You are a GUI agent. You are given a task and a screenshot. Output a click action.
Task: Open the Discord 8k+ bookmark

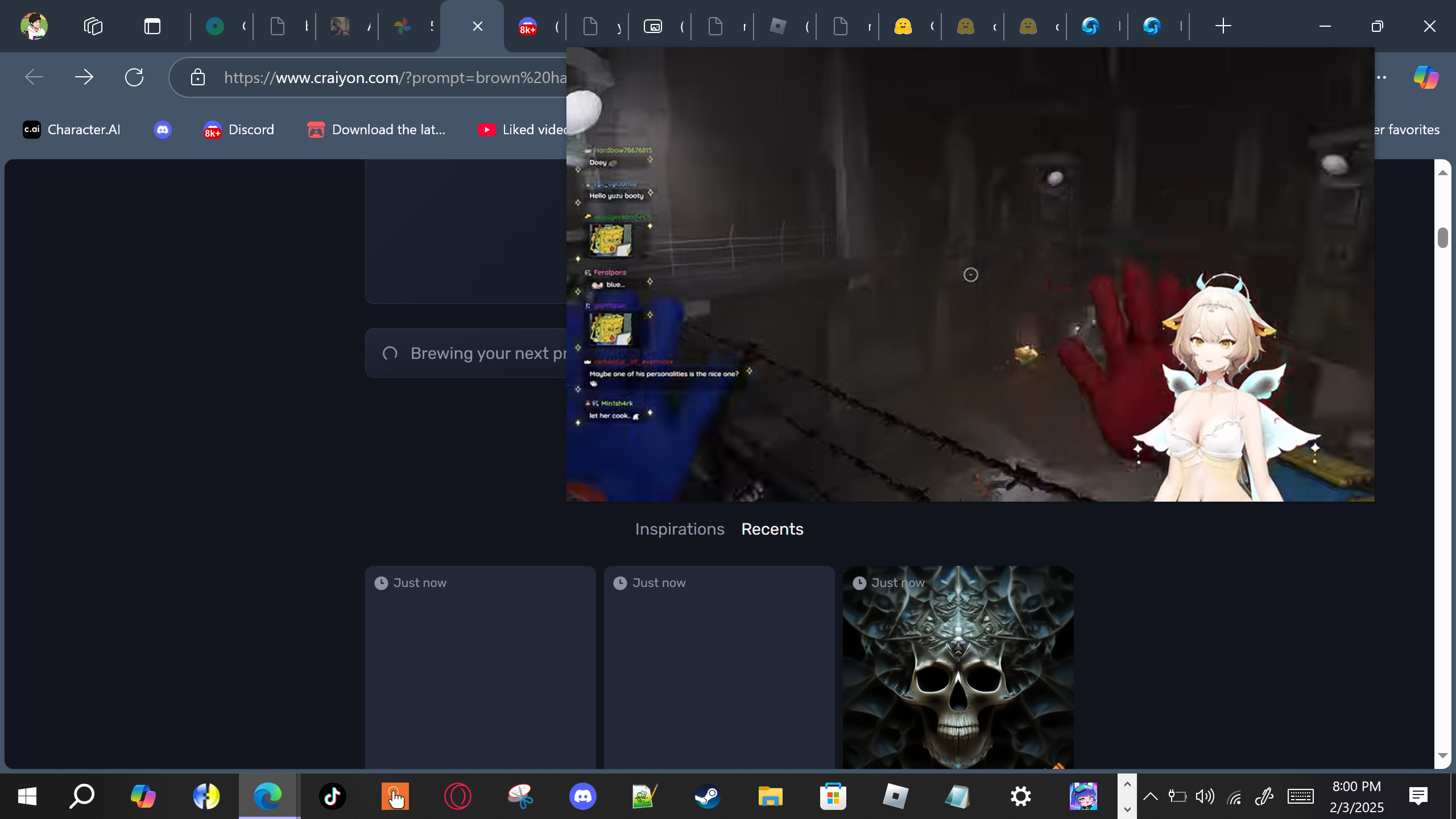point(239,130)
